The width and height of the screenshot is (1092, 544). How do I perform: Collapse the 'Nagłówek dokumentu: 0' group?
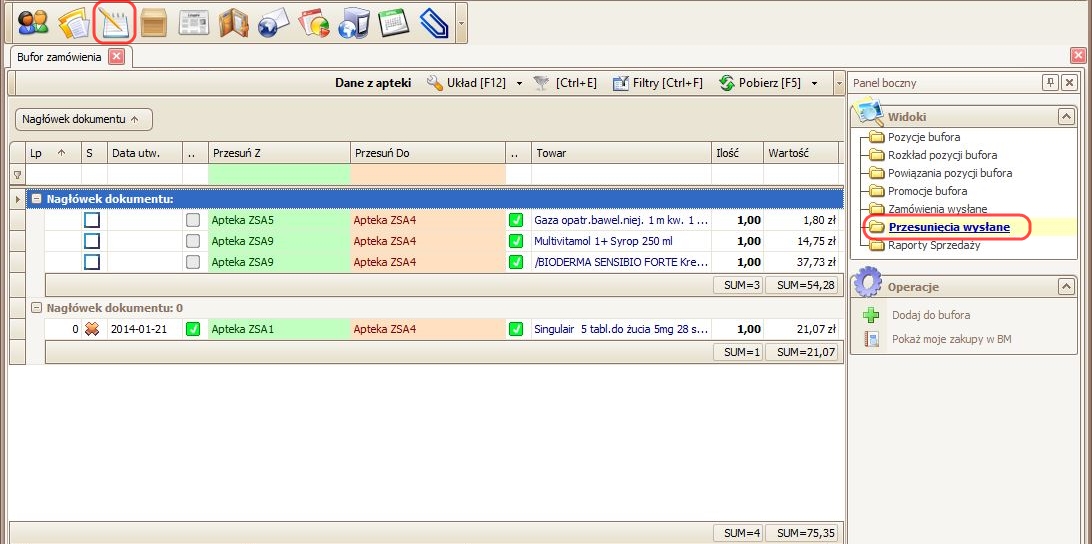[36, 308]
